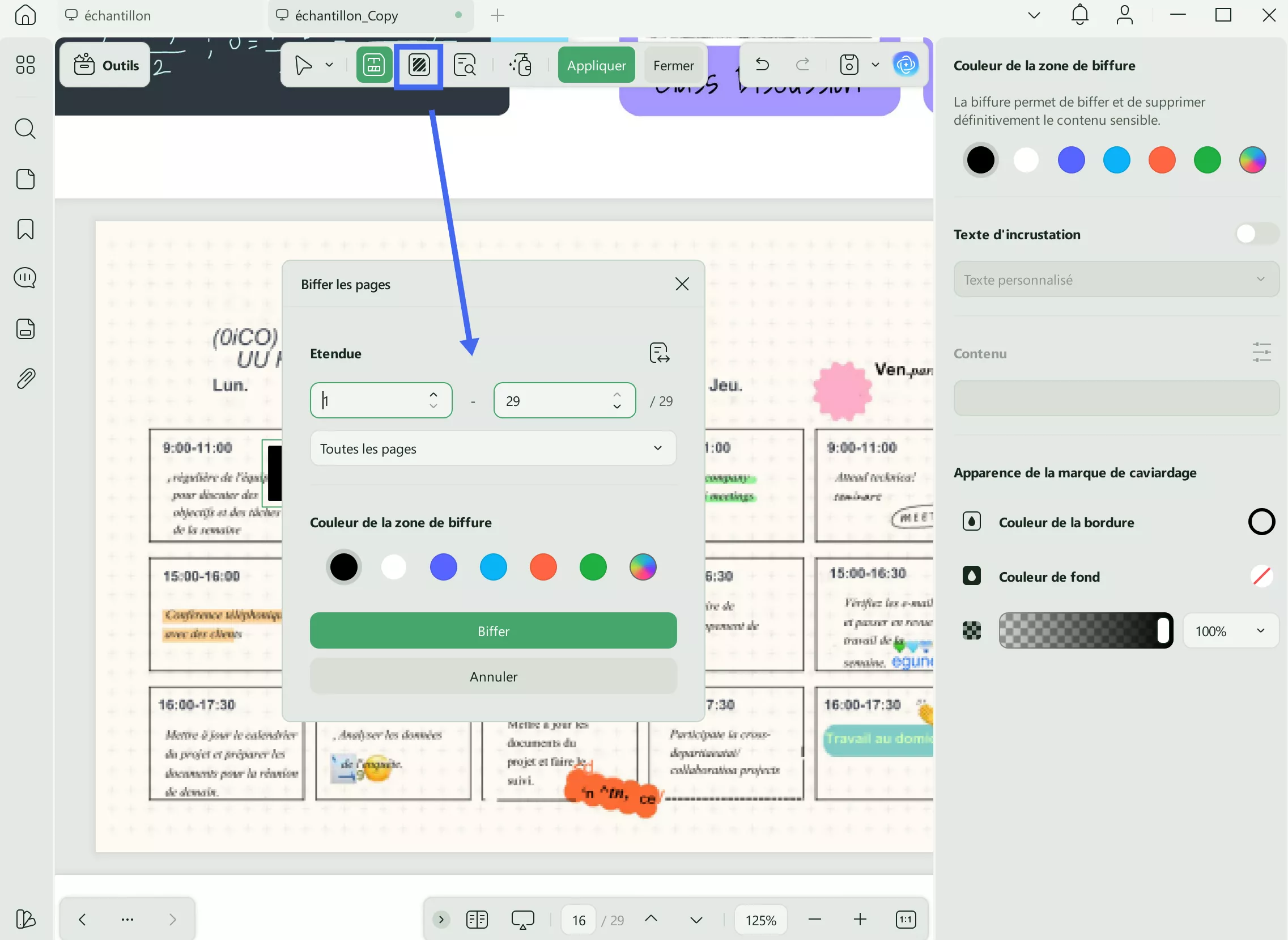1288x940 pixels.
Task: Open the attachments panel in sidebar
Action: point(25,378)
